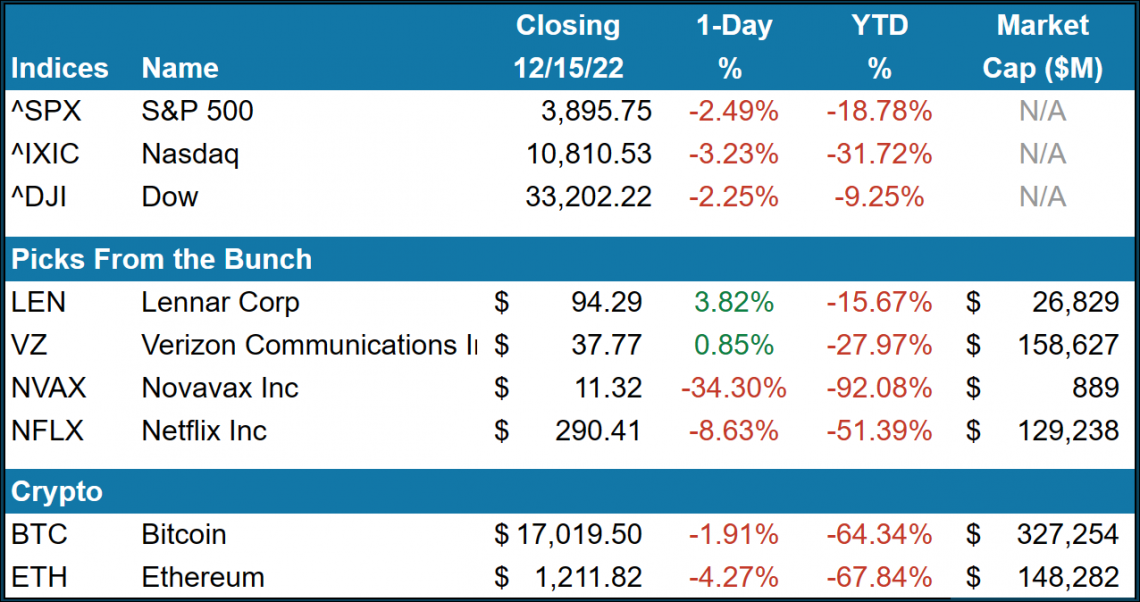Click the ^DJI ticker symbol

pos(44,197)
